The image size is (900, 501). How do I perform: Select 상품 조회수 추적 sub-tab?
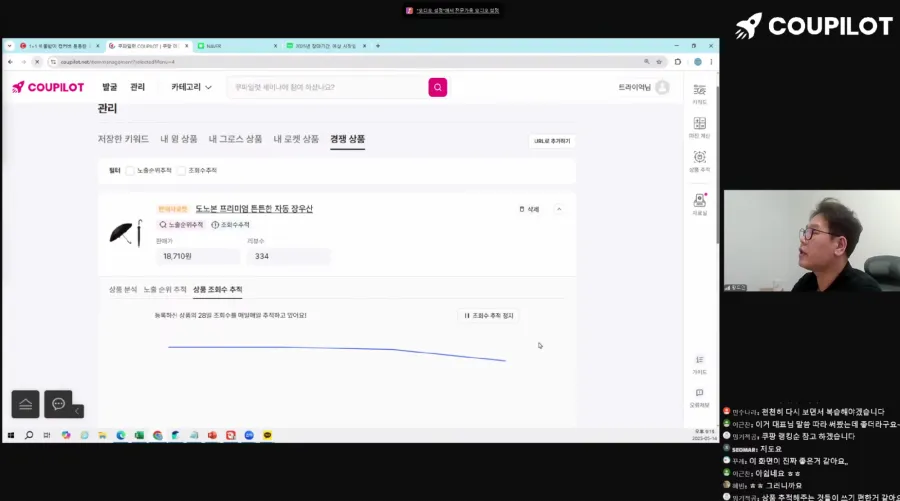coord(218,290)
